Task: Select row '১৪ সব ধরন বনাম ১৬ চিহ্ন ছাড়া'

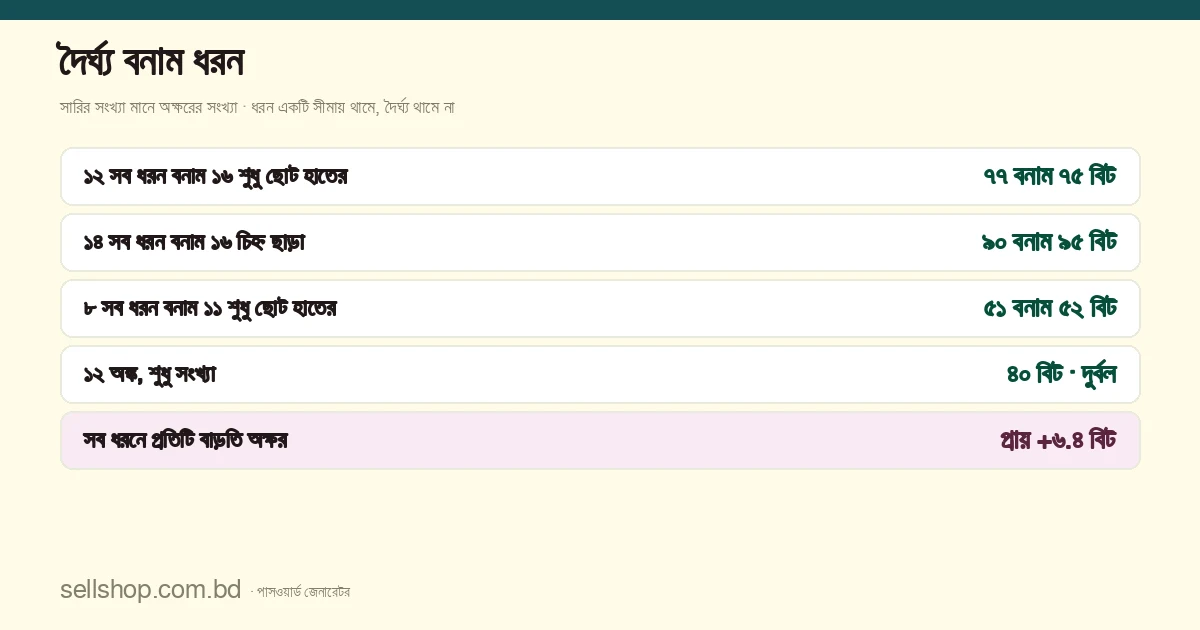Action: tap(600, 243)
